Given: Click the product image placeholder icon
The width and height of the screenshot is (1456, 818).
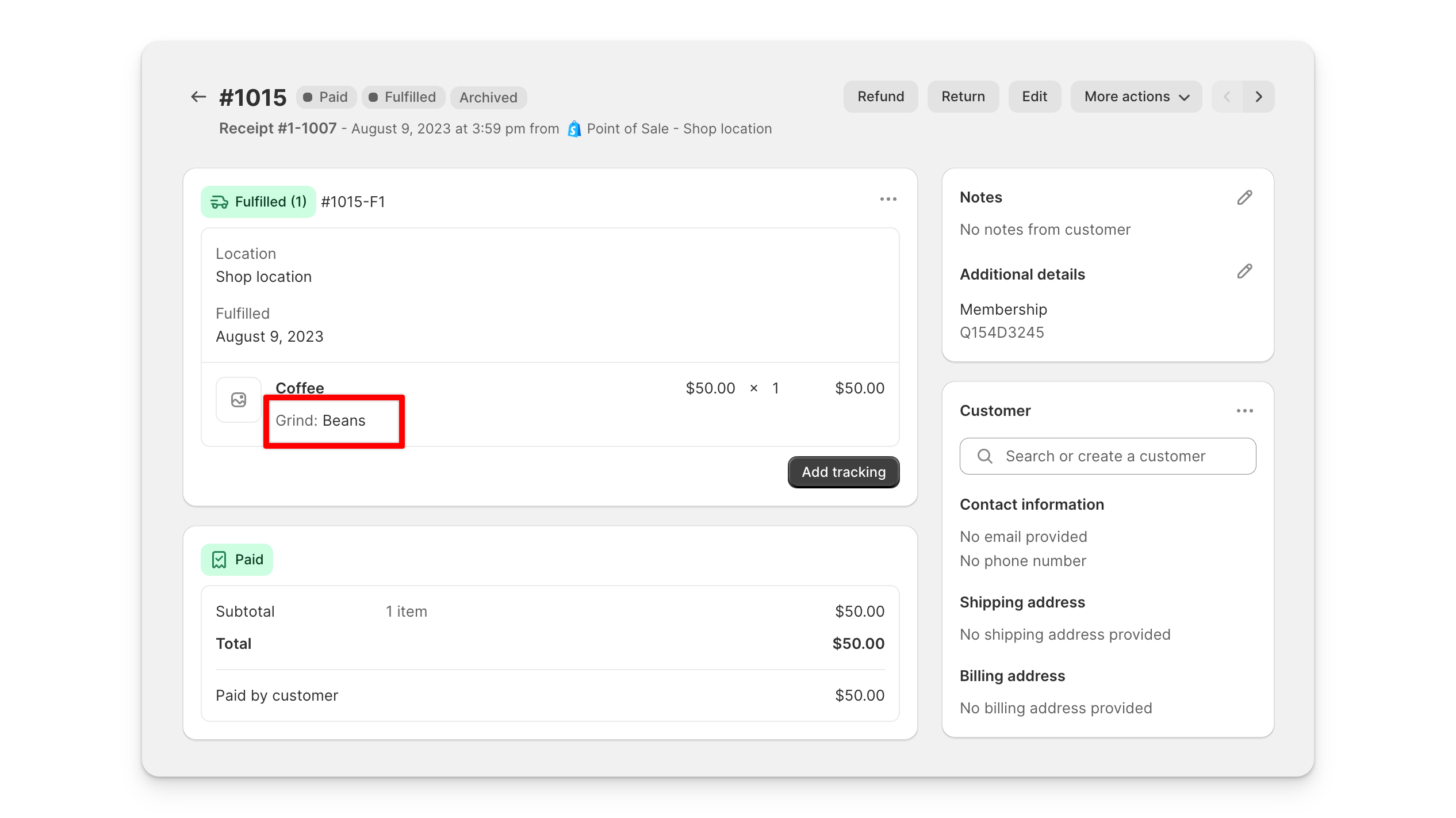Looking at the screenshot, I should [237, 400].
